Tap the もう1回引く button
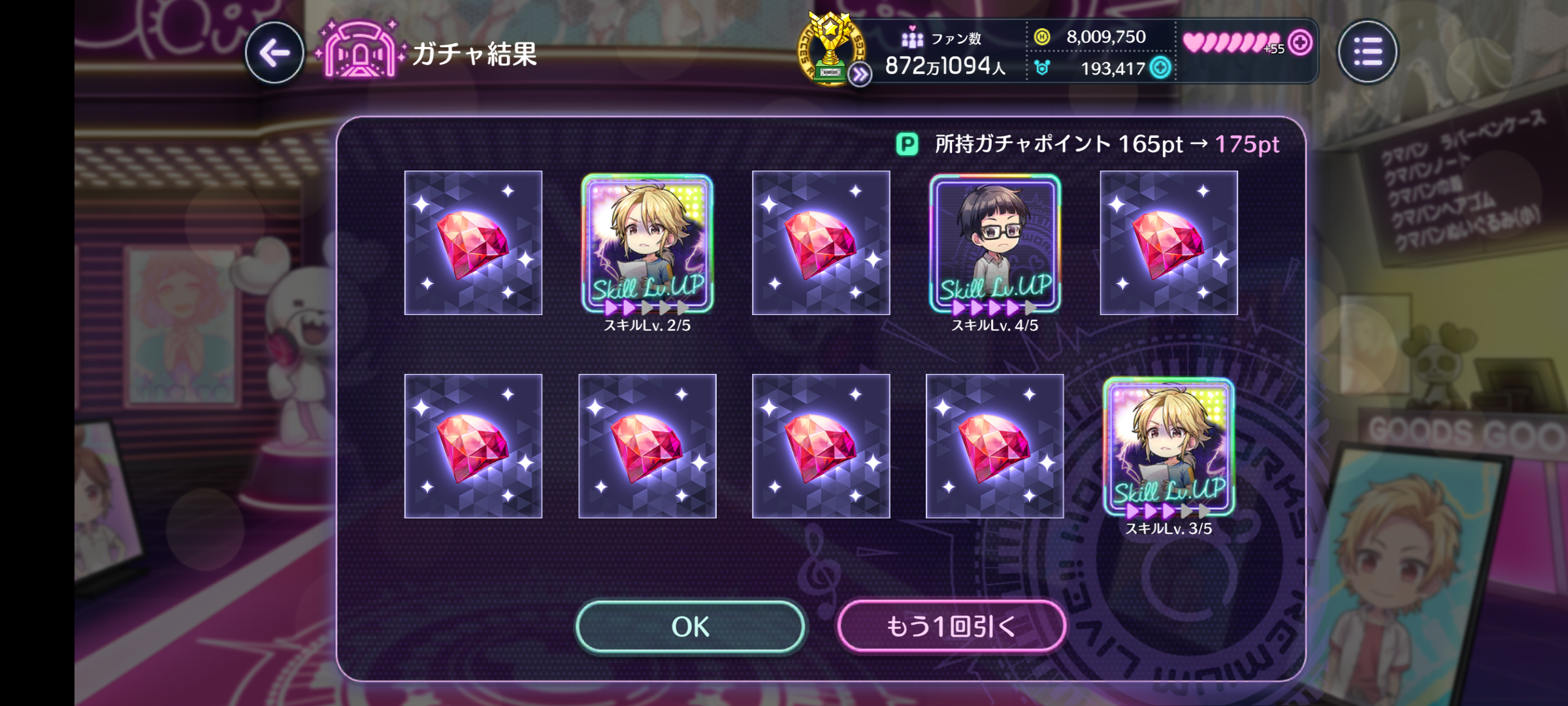Viewport: 1568px width, 706px height. pos(951,626)
